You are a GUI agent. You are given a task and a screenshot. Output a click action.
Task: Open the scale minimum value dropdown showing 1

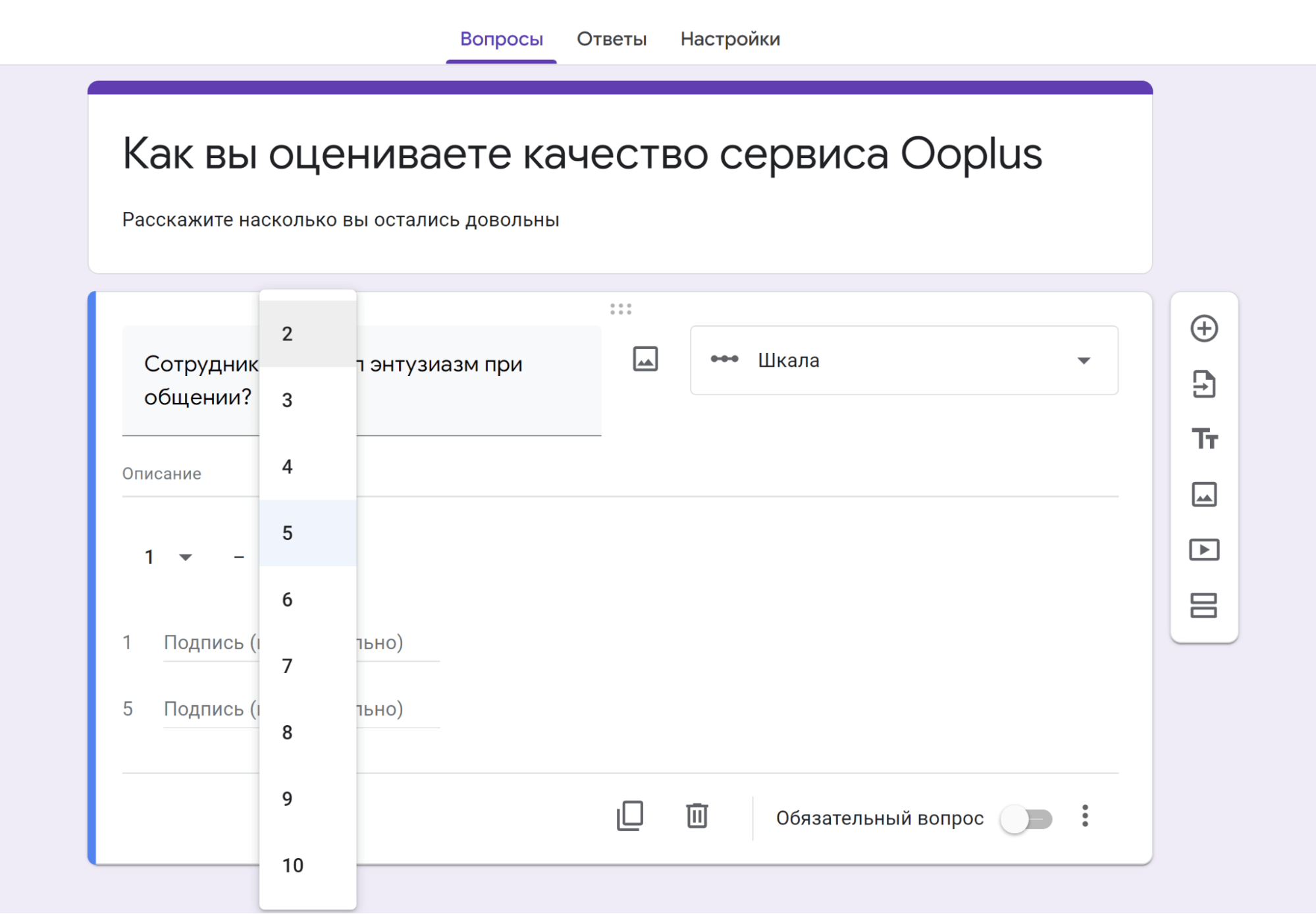click(x=167, y=557)
